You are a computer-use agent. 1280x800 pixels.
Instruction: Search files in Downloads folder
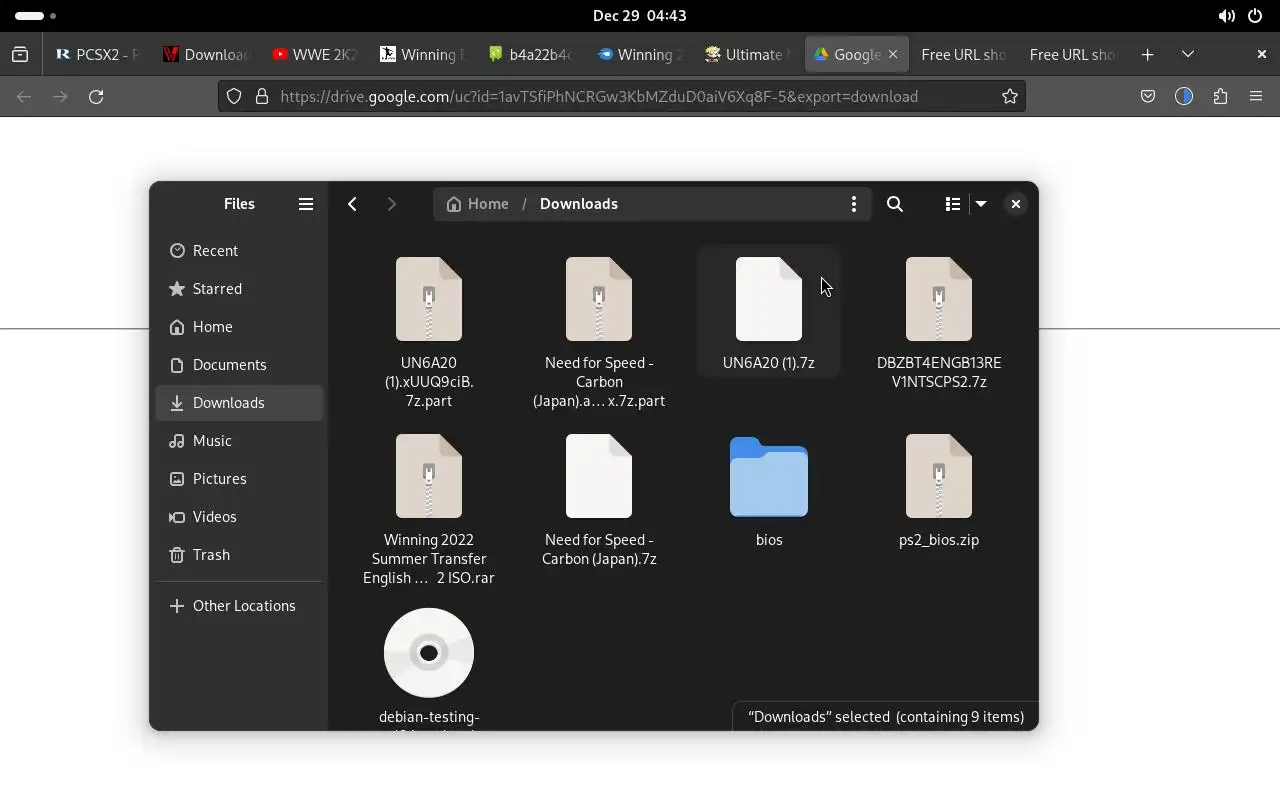[x=895, y=204]
